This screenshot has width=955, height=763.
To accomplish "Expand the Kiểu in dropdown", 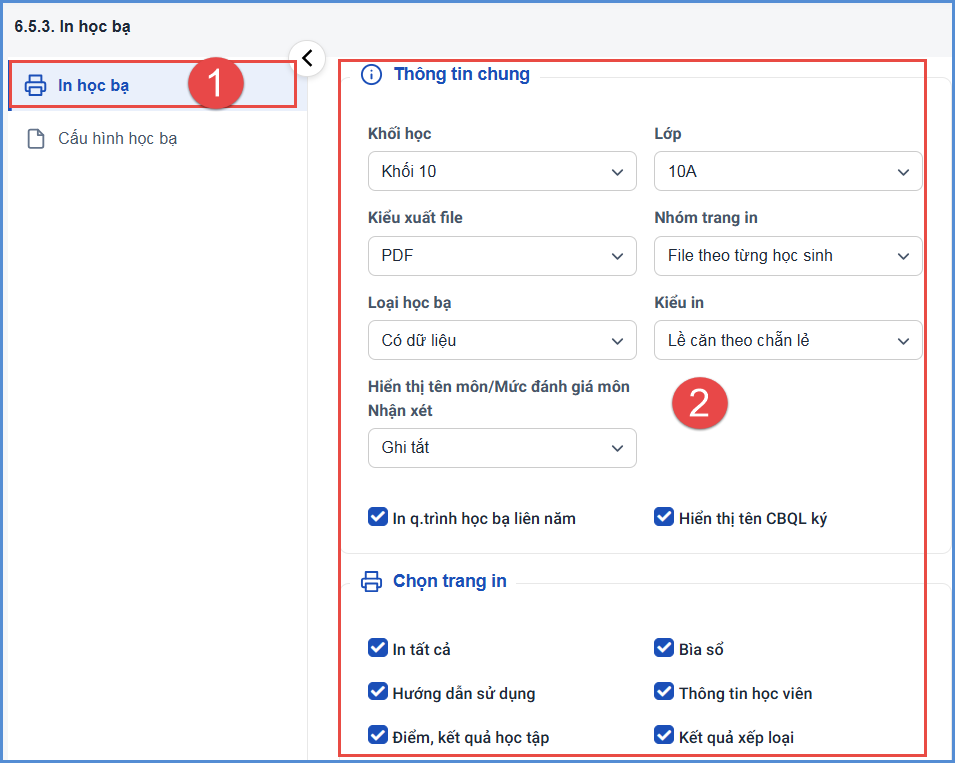I will [x=788, y=340].
